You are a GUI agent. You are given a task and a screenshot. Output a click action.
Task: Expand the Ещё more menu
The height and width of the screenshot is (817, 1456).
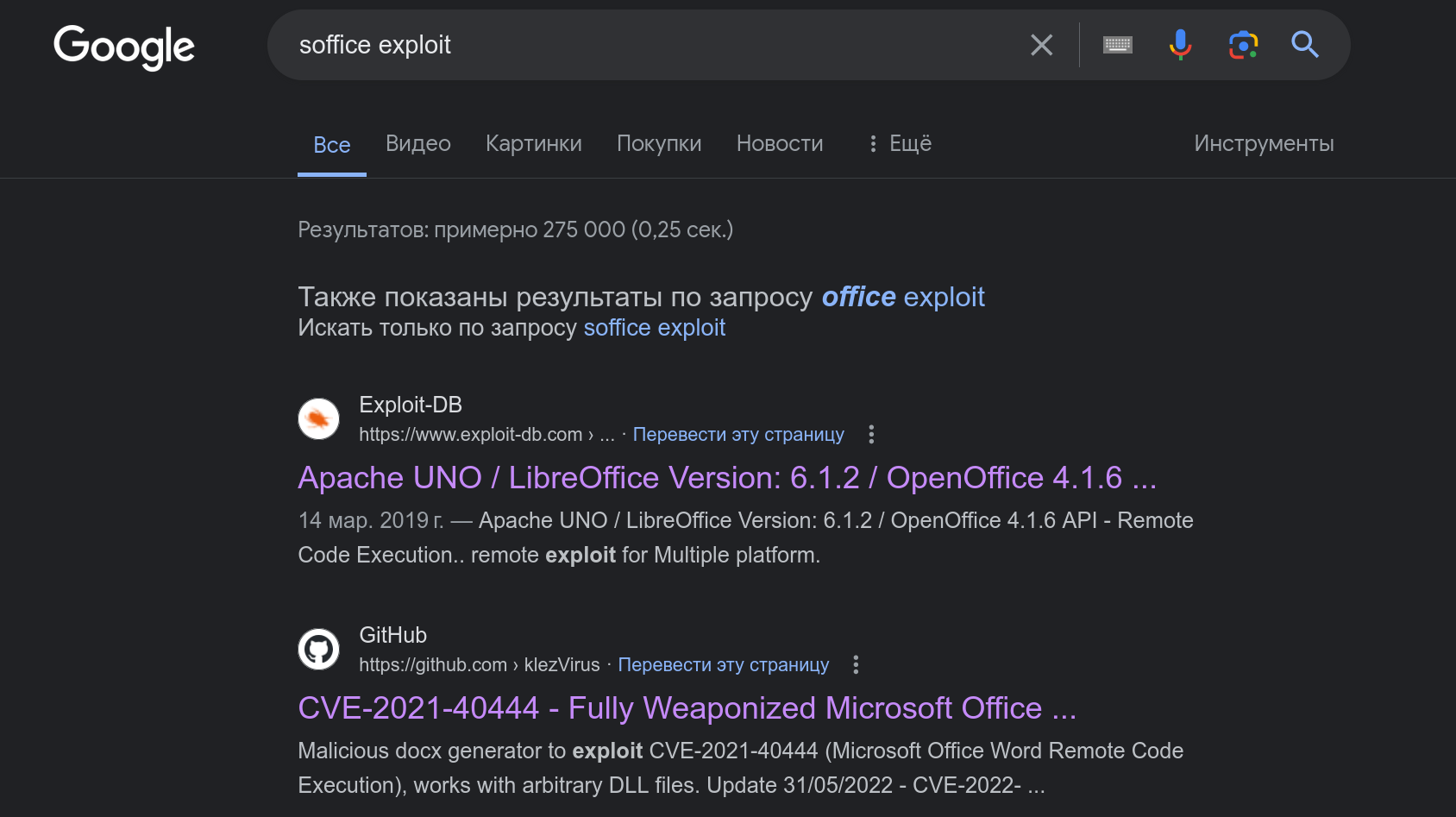point(900,143)
